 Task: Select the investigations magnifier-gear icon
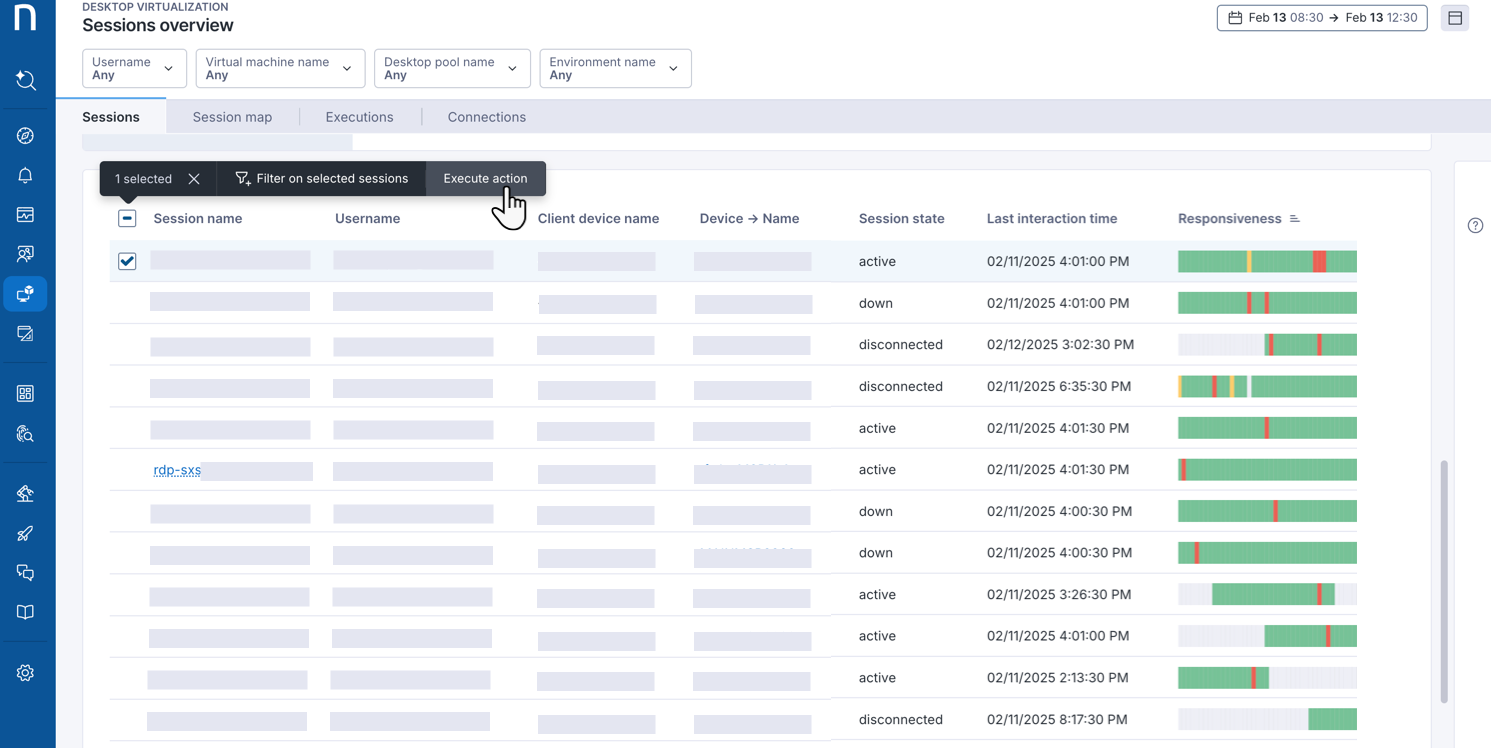pos(27,433)
